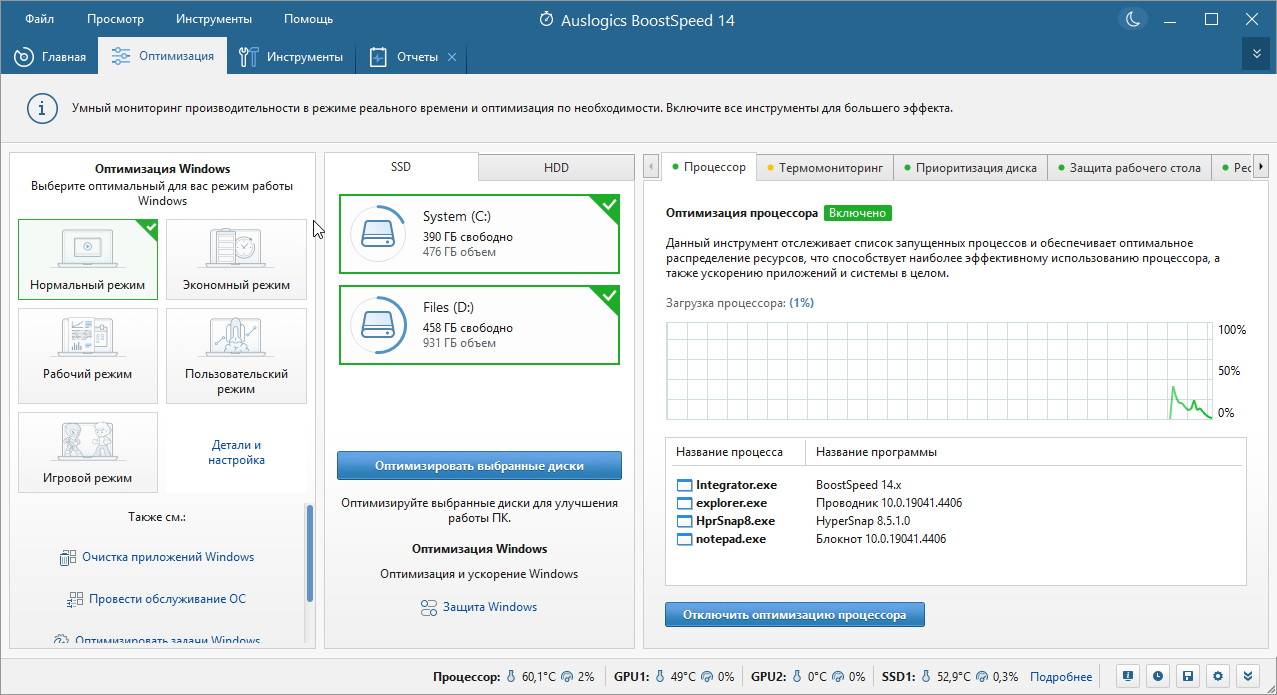Screen dimensions: 1277x695
Task: Open Очистка приложений Windows link
Action: [x=168, y=557]
